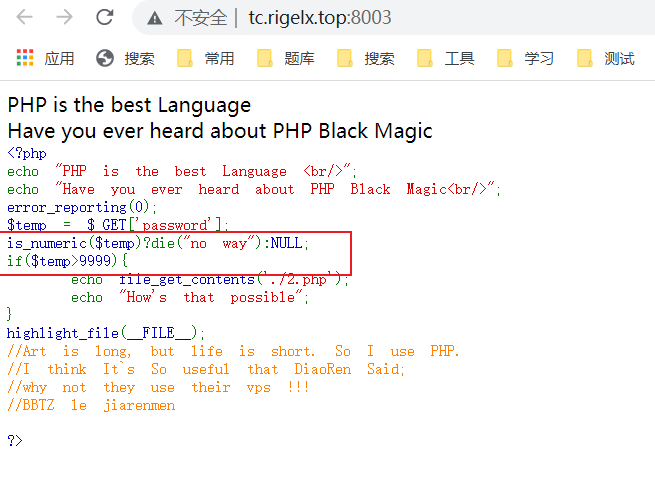This screenshot has height=480, width=655.
Task: Click the 常用 bookmark folder icon
Action: (185, 58)
